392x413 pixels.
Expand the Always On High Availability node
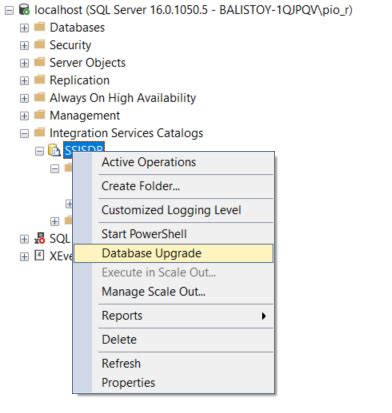tap(24, 98)
